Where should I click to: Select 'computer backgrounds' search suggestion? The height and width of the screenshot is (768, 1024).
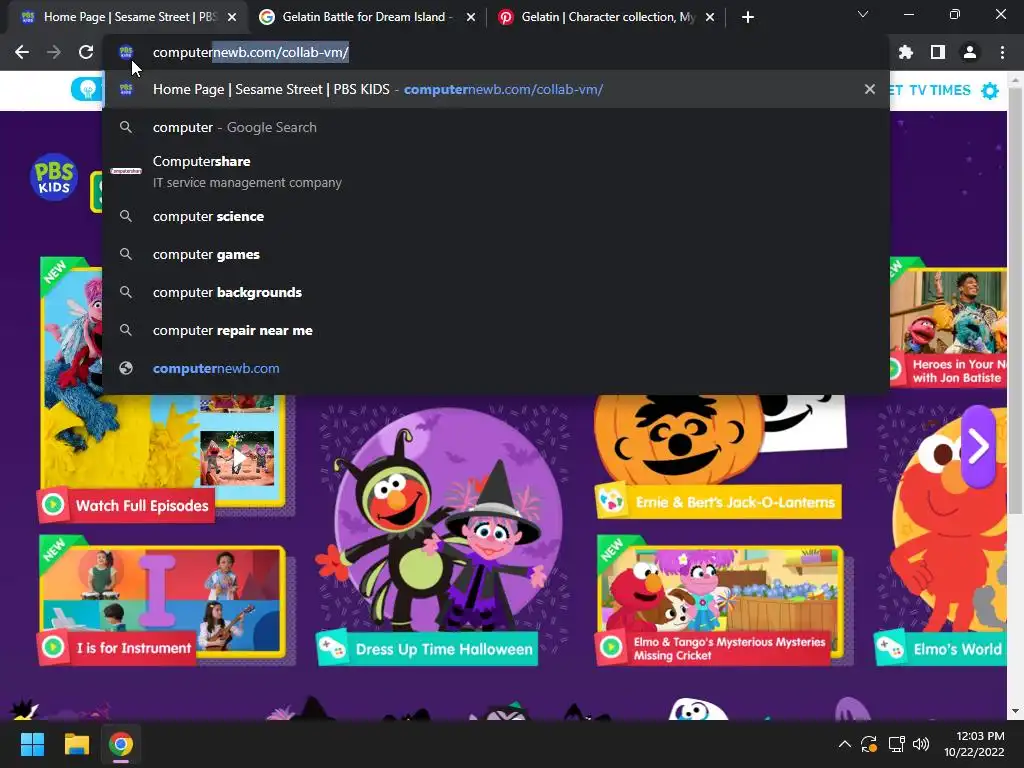[x=496, y=292]
